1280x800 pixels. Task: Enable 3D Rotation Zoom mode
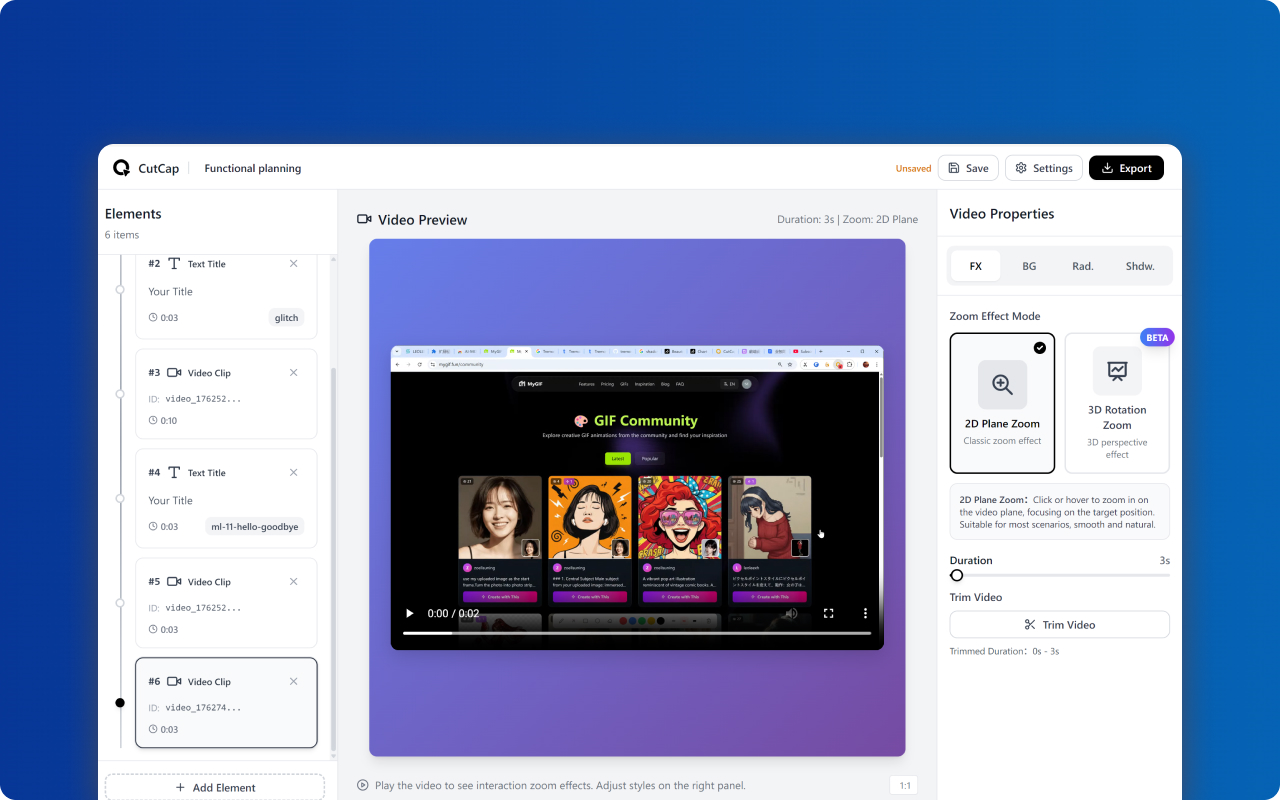[x=1117, y=403]
